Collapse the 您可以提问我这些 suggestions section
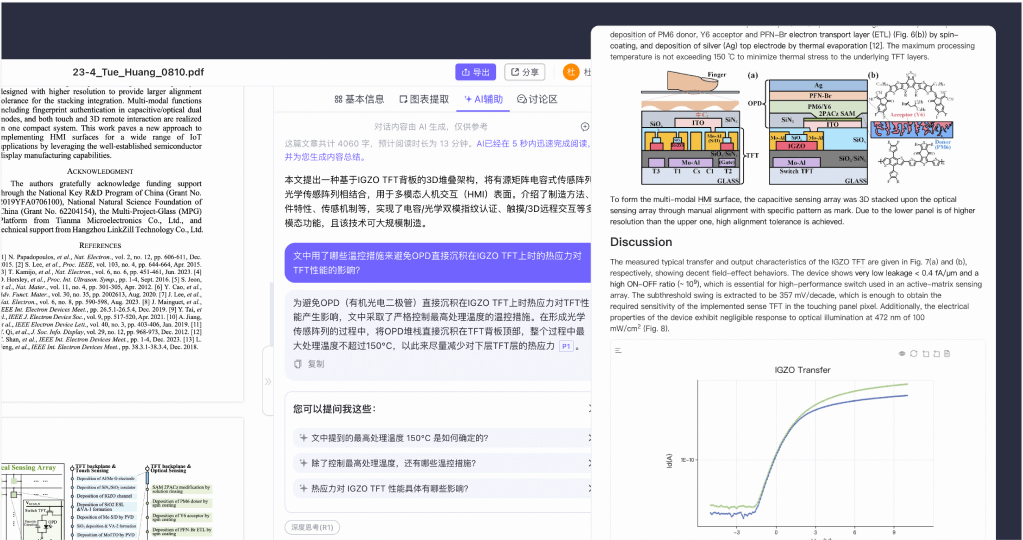Viewport: 1023px width, 540px height. click(589, 409)
